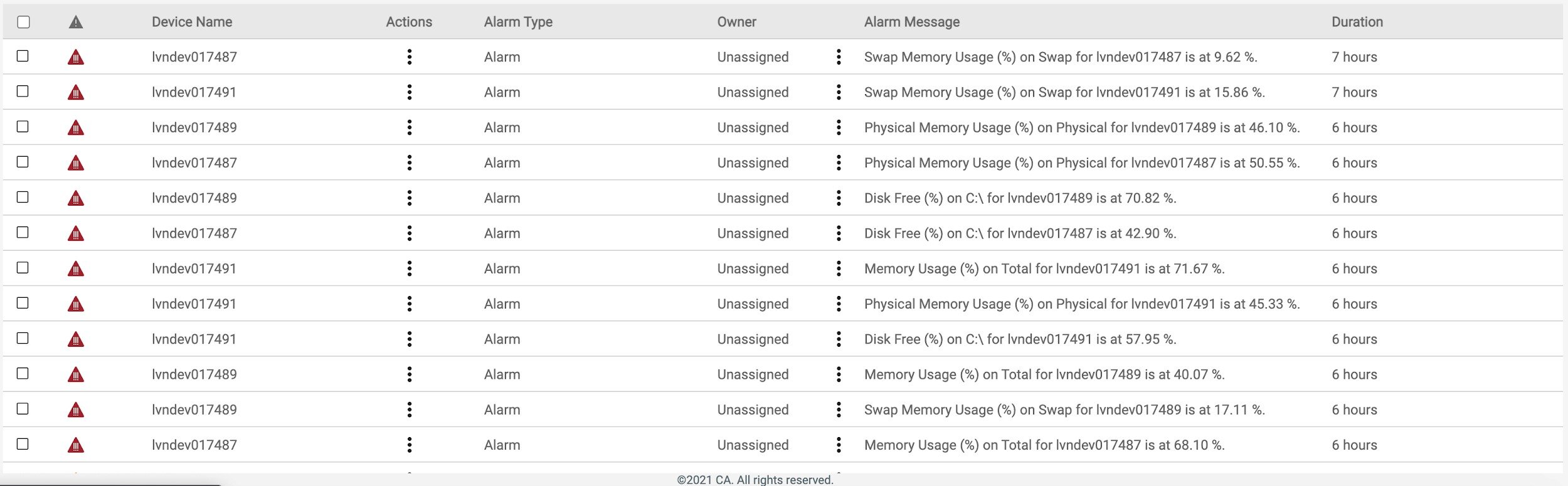Open Actions kebab for Disk Free 57.95% row
The height and width of the screenshot is (486, 1568).
pos(410,339)
